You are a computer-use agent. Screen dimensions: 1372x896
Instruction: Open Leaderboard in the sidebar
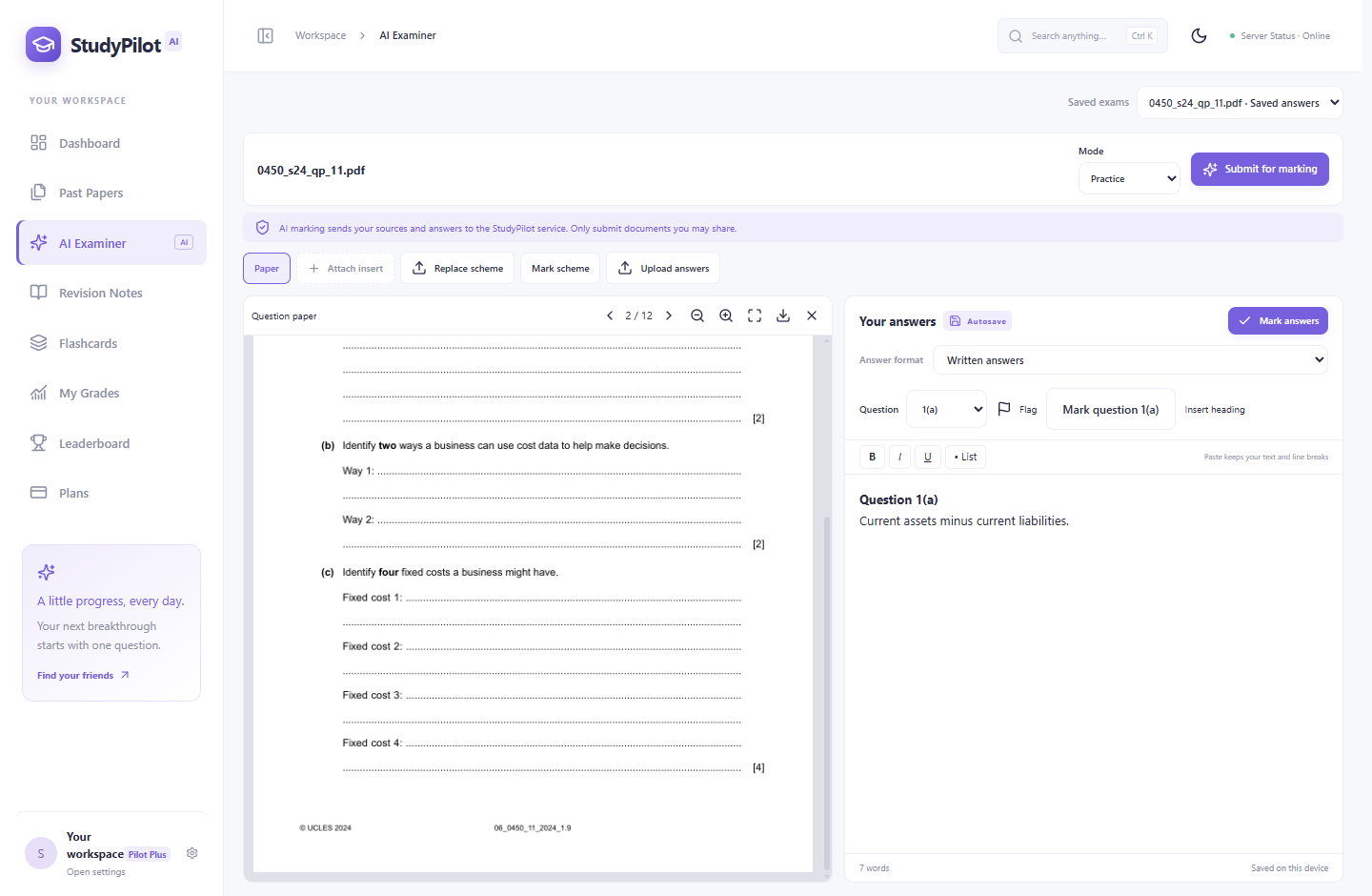click(111, 443)
